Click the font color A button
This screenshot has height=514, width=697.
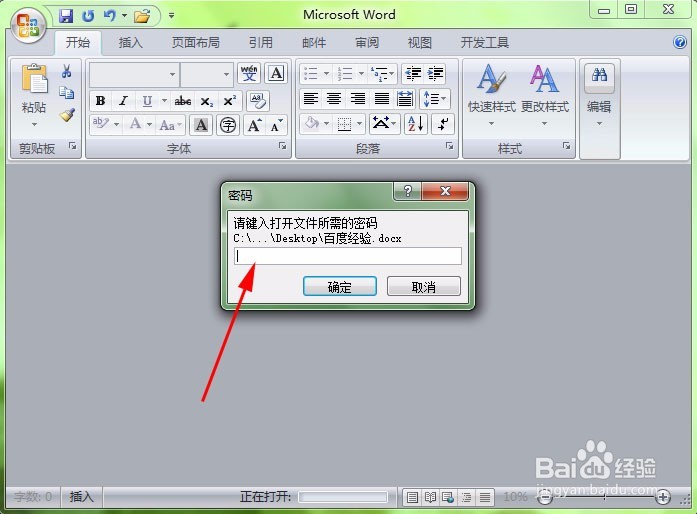(x=136, y=124)
